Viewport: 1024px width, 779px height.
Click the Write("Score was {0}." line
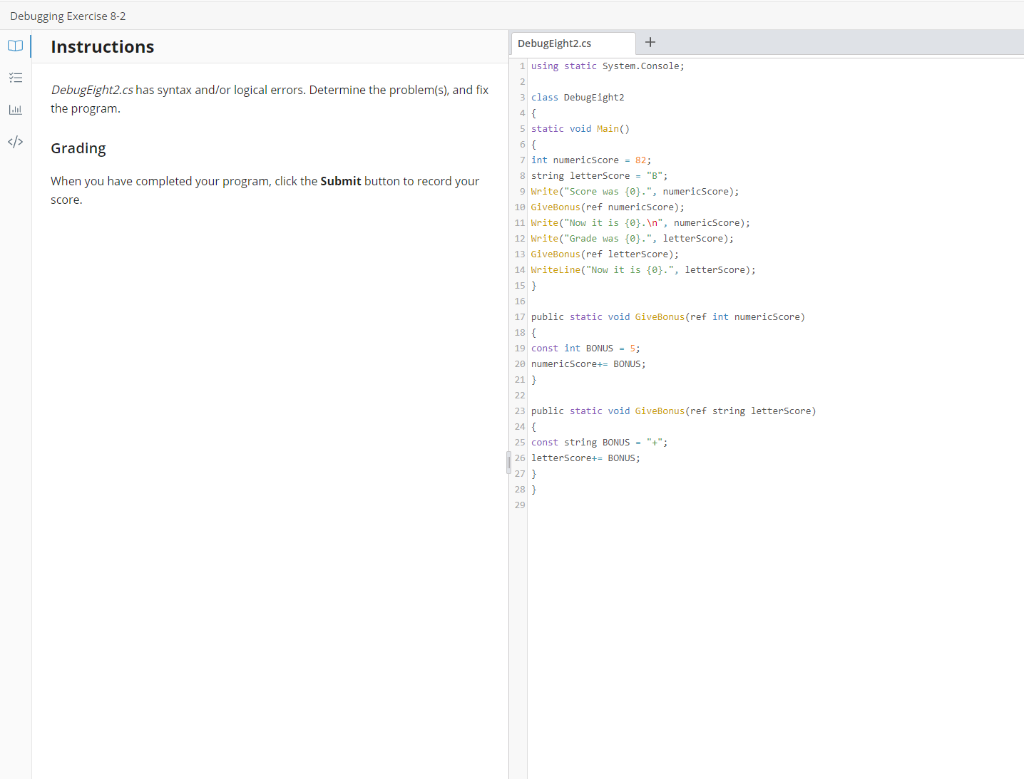coord(635,191)
